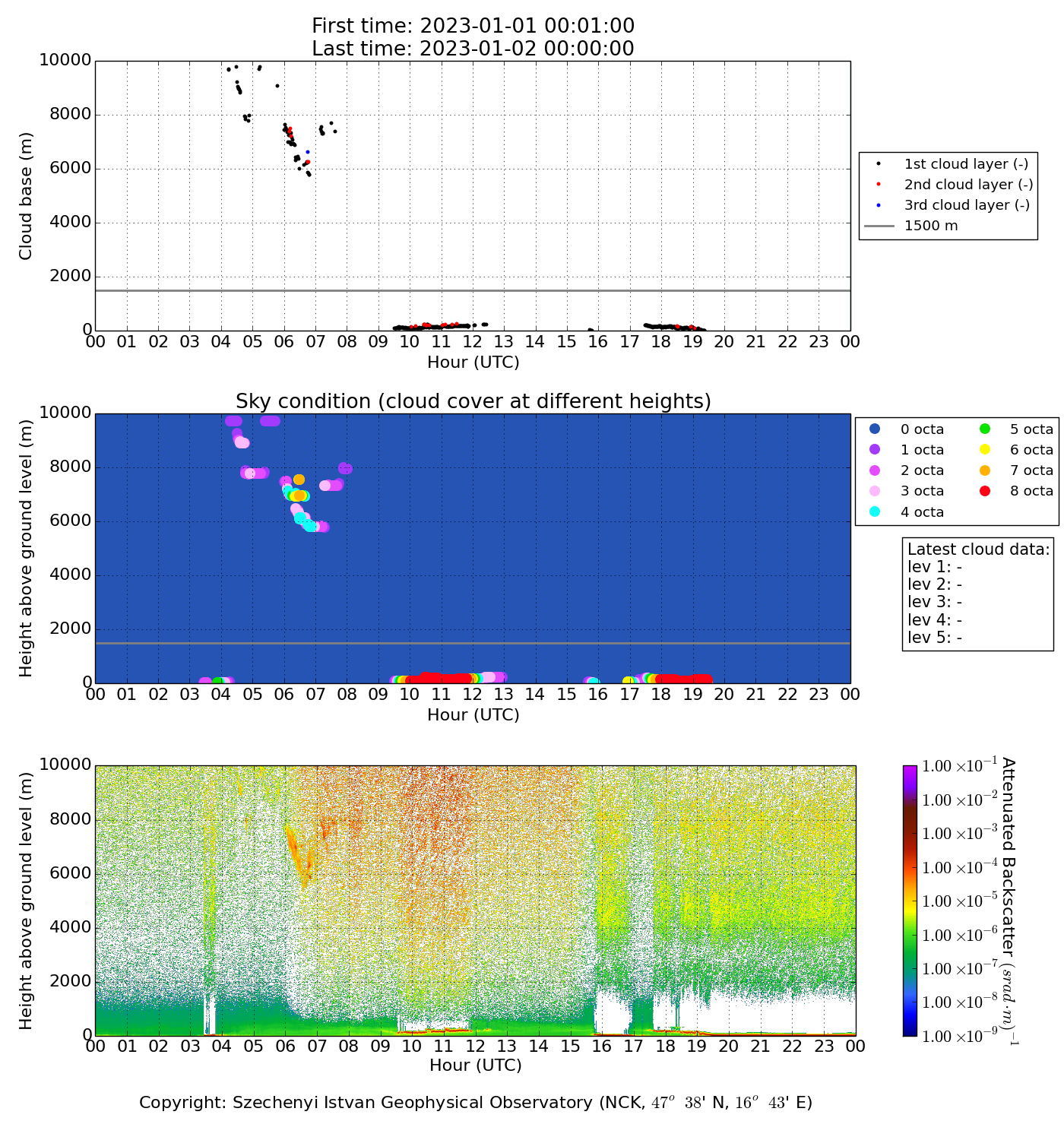Click 'Latest cloud data:' heading
This screenshot has width=1064, height=1140.
click(978, 549)
